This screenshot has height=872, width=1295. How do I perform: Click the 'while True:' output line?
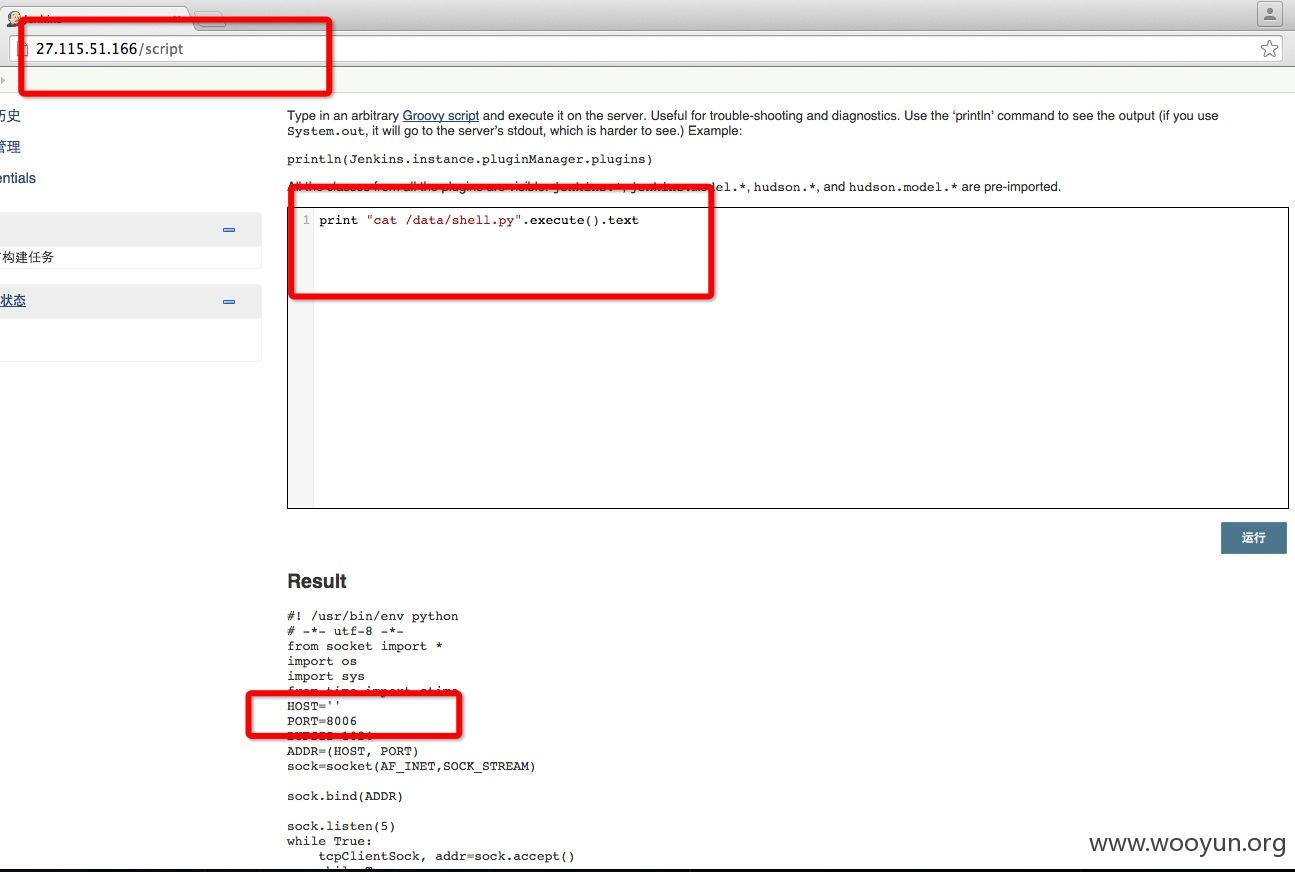point(329,841)
